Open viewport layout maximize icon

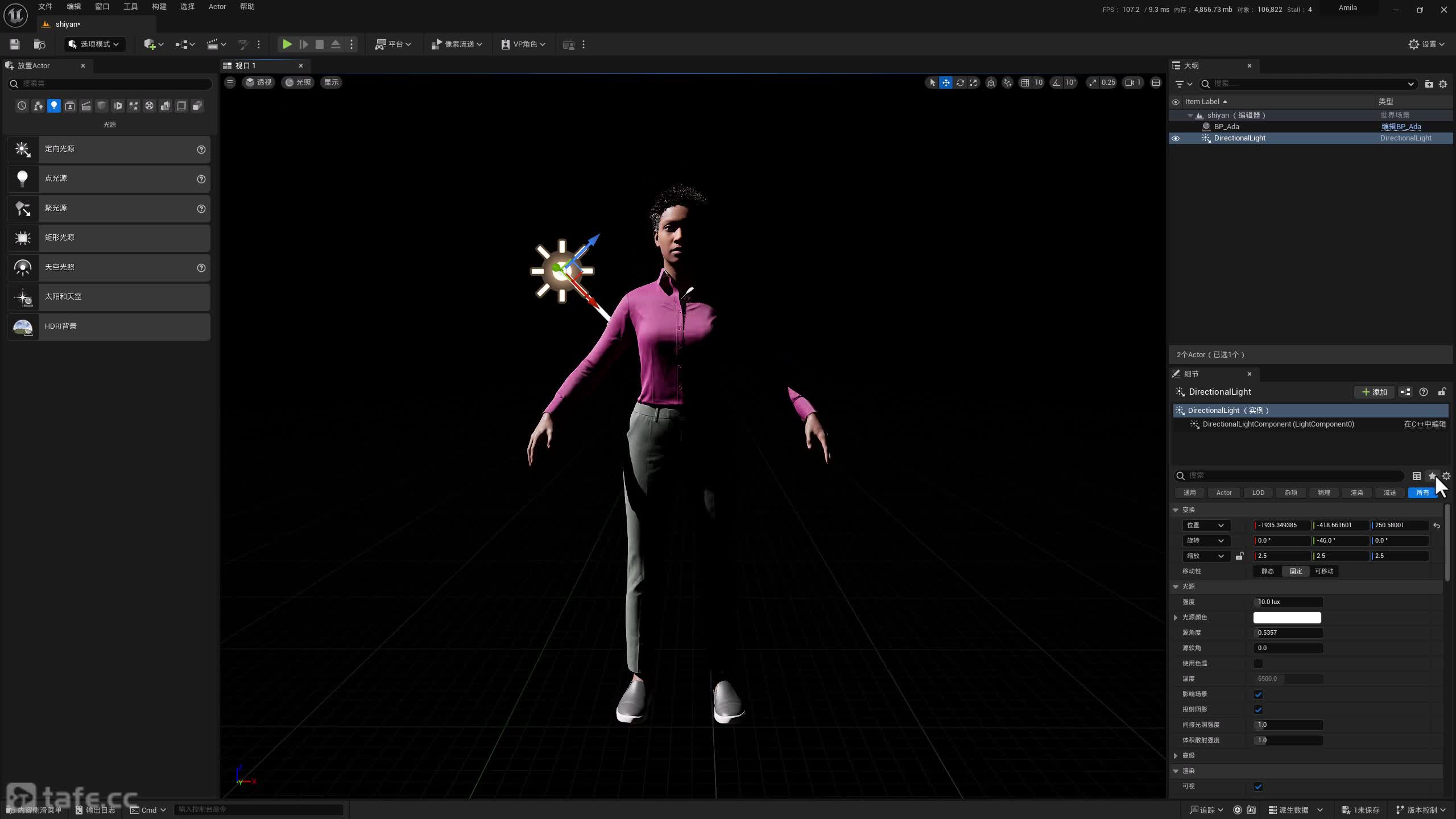[x=1156, y=82]
